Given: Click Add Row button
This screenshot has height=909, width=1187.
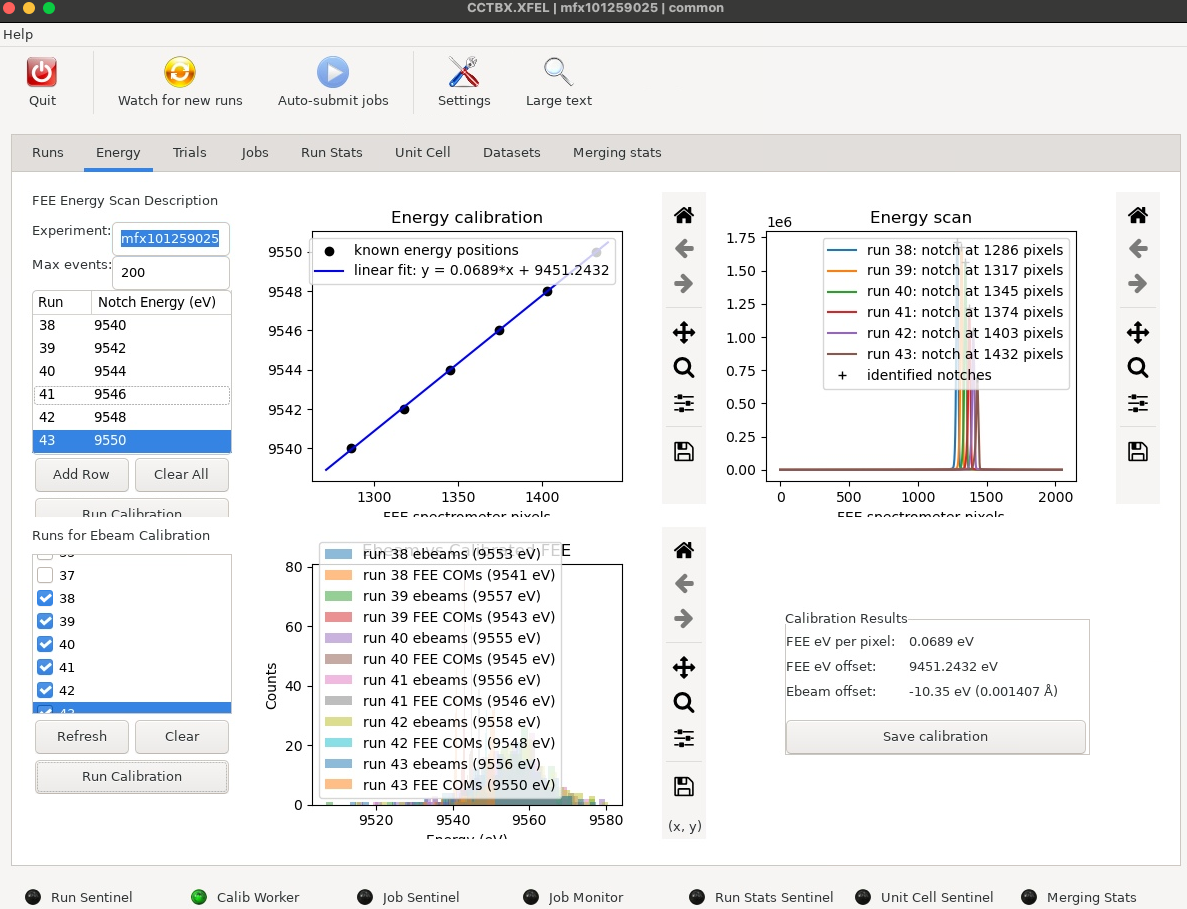Looking at the screenshot, I should (x=82, y=475).
